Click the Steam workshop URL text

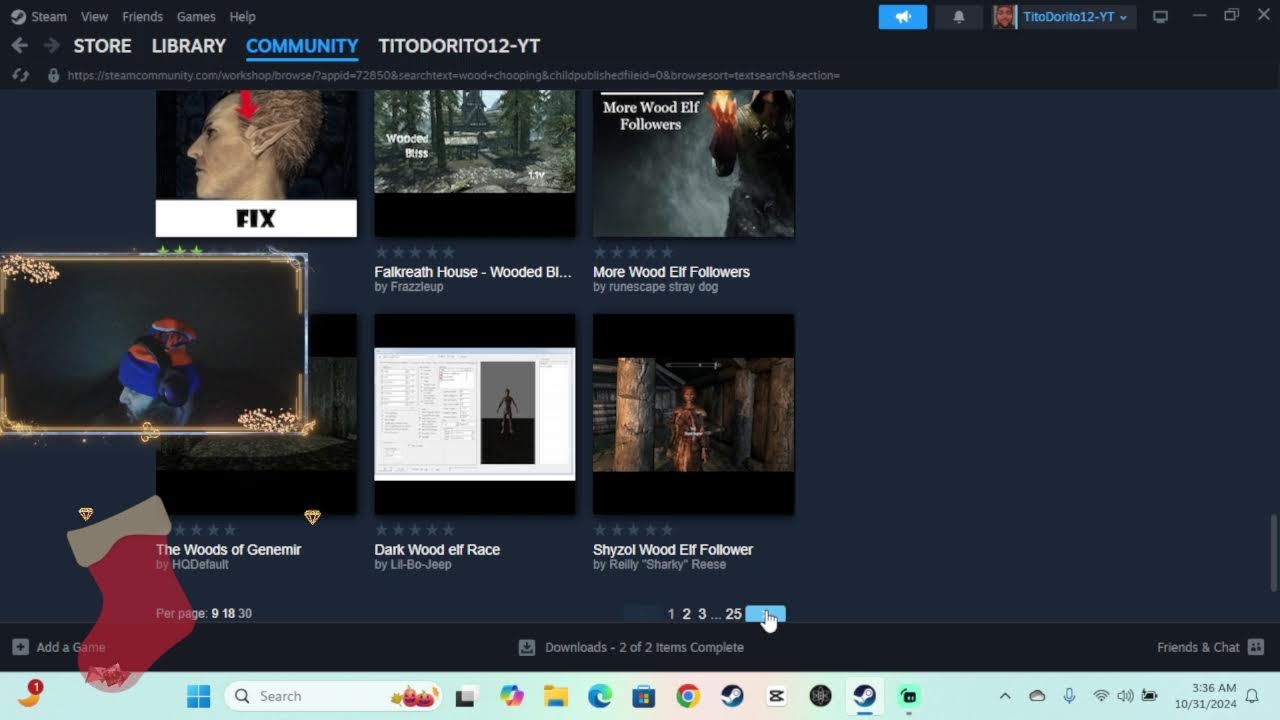coord(453,75)
